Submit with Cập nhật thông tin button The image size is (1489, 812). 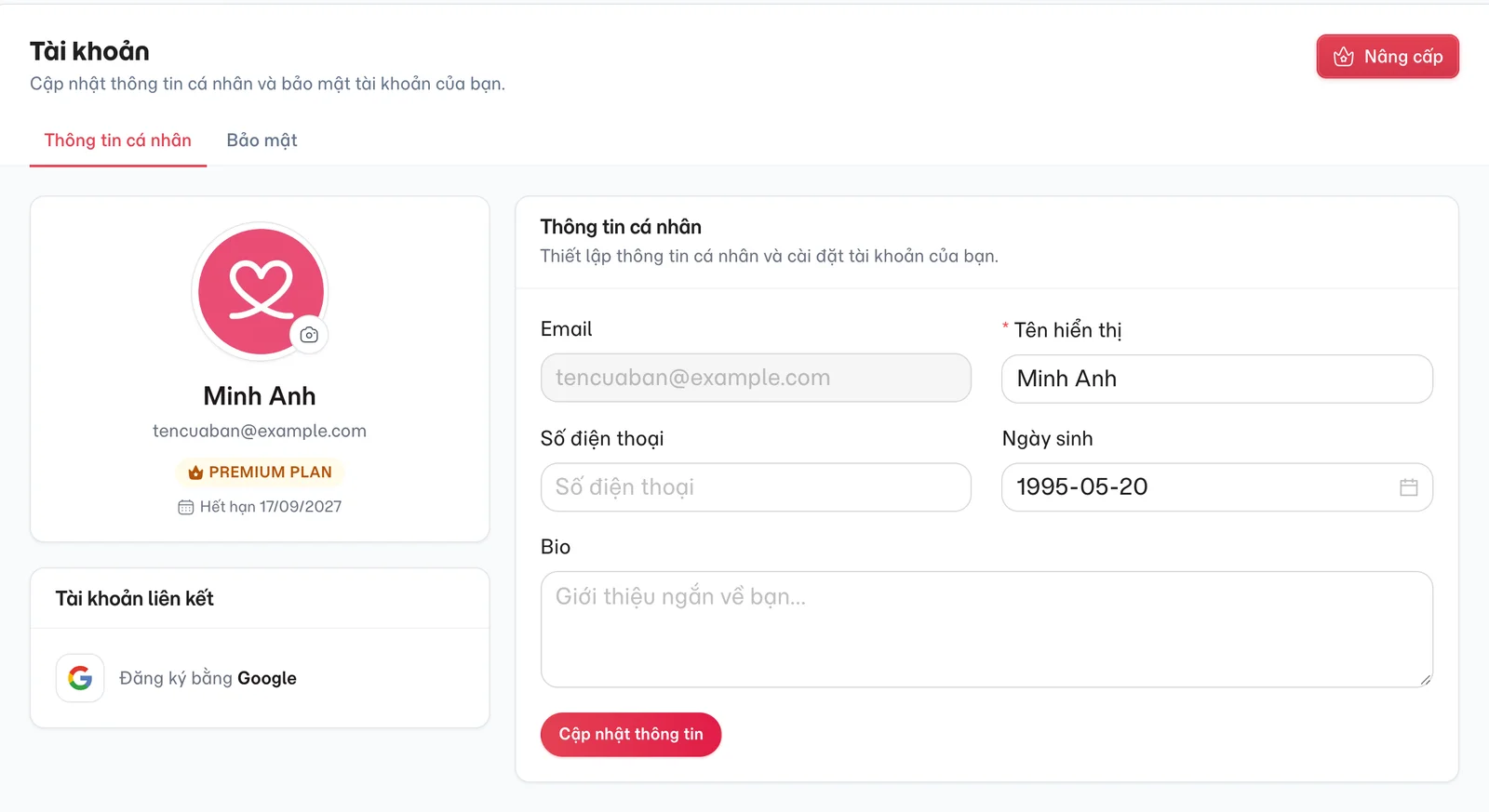631,735
